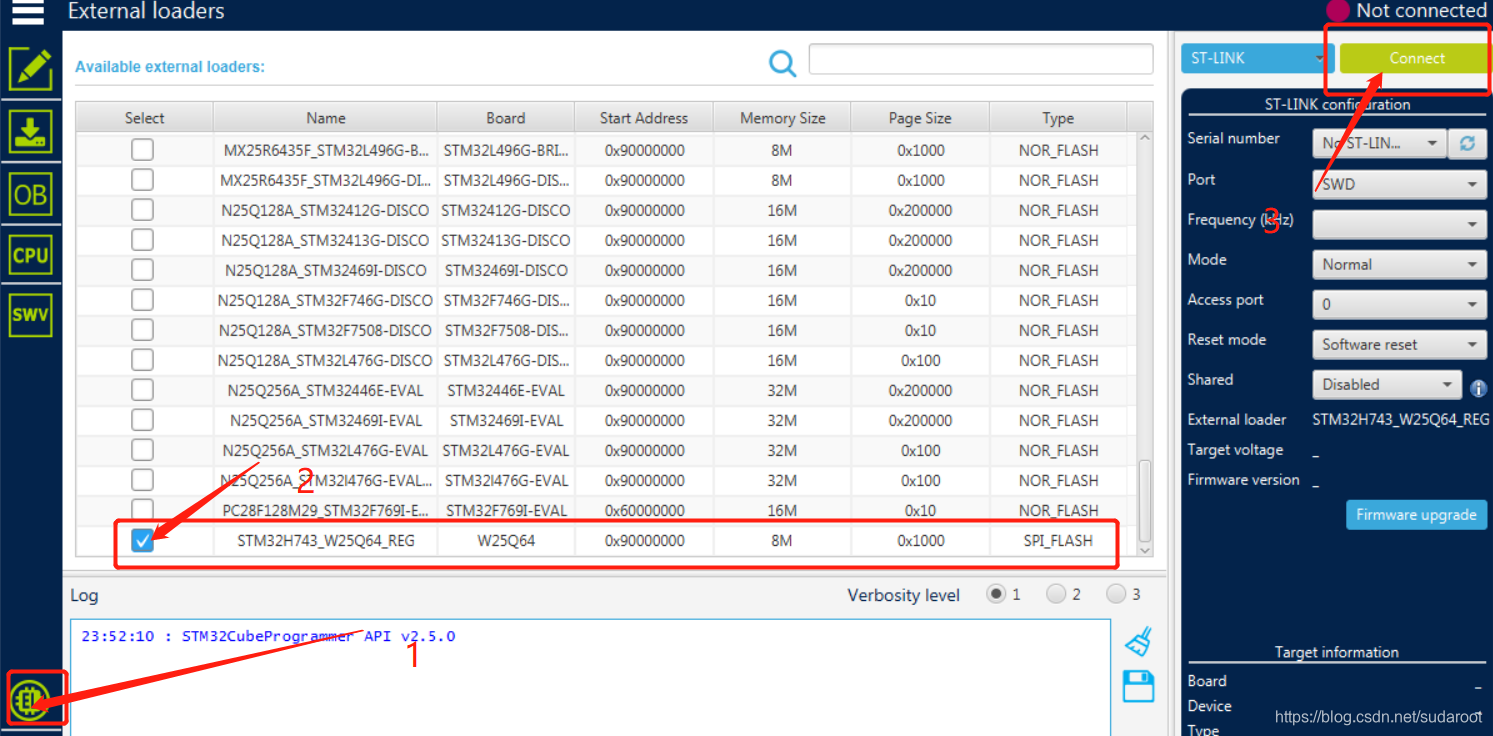Sort by the Type column header
The width and height of the screenshot is (1493, 736).
click(x=1058, y=118)
